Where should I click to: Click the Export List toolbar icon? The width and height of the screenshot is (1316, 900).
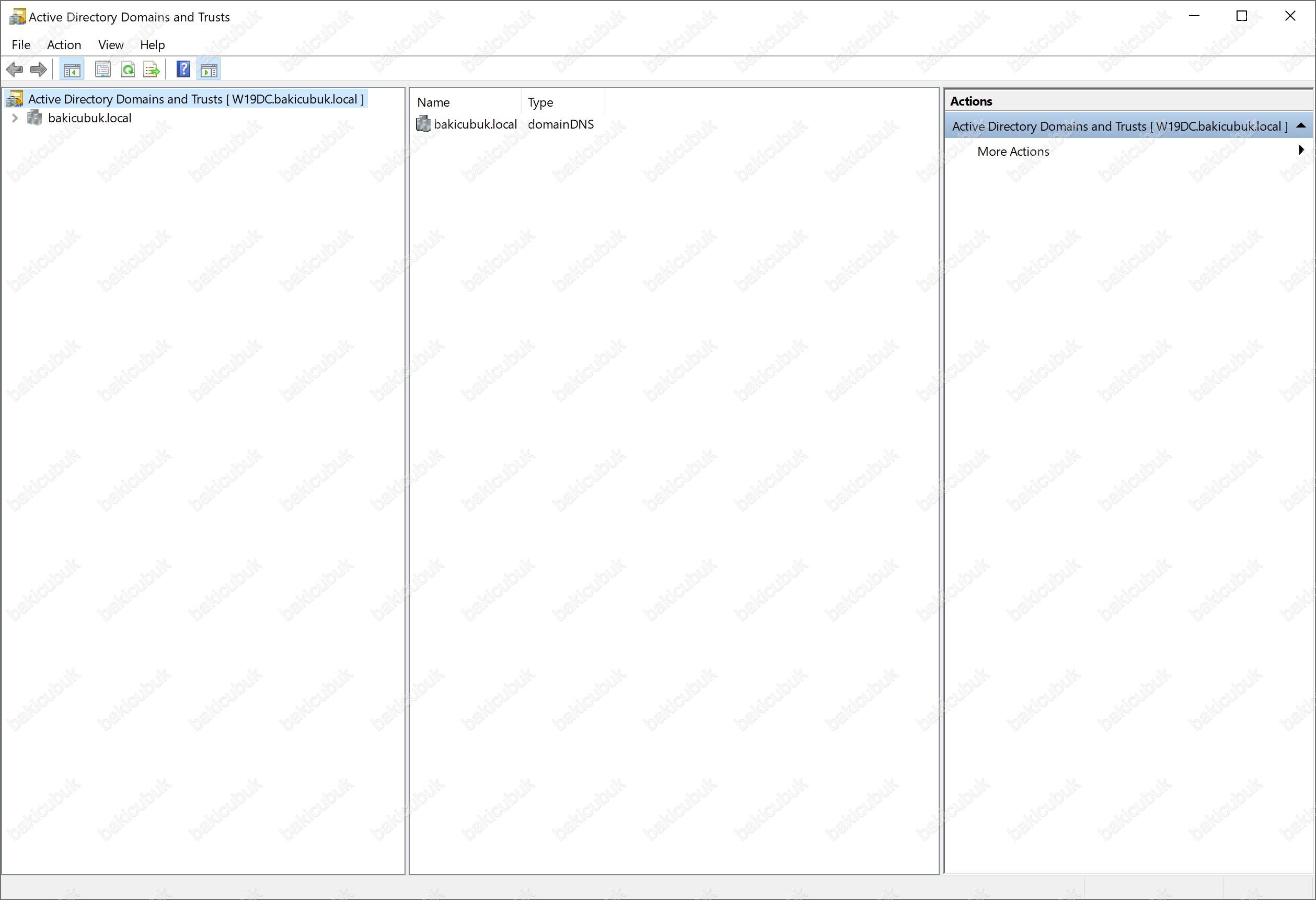click(152, 70)
